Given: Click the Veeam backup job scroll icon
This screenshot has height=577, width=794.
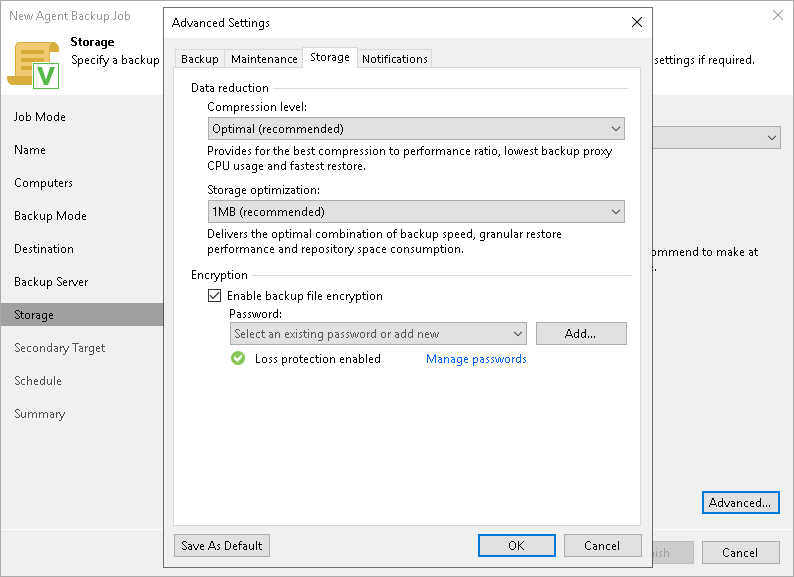Looking at the screenshot, I should pos(33,65).
